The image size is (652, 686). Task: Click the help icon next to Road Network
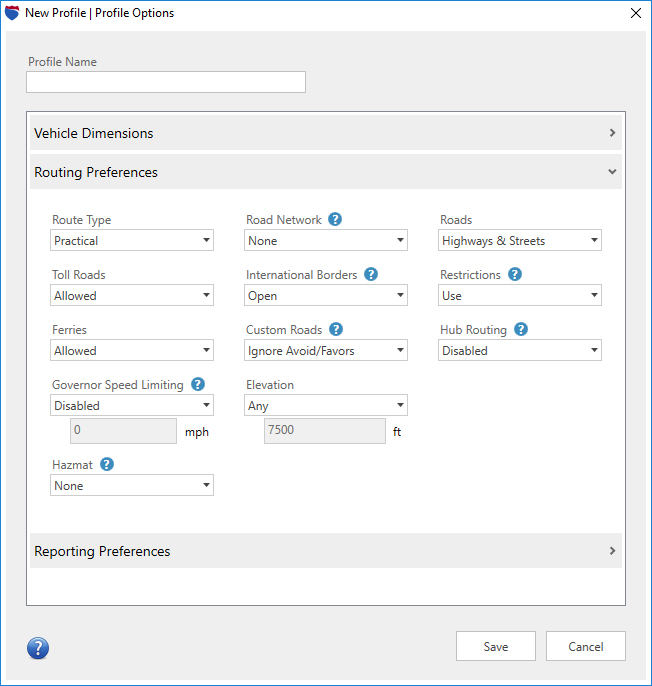click(335, 219)
